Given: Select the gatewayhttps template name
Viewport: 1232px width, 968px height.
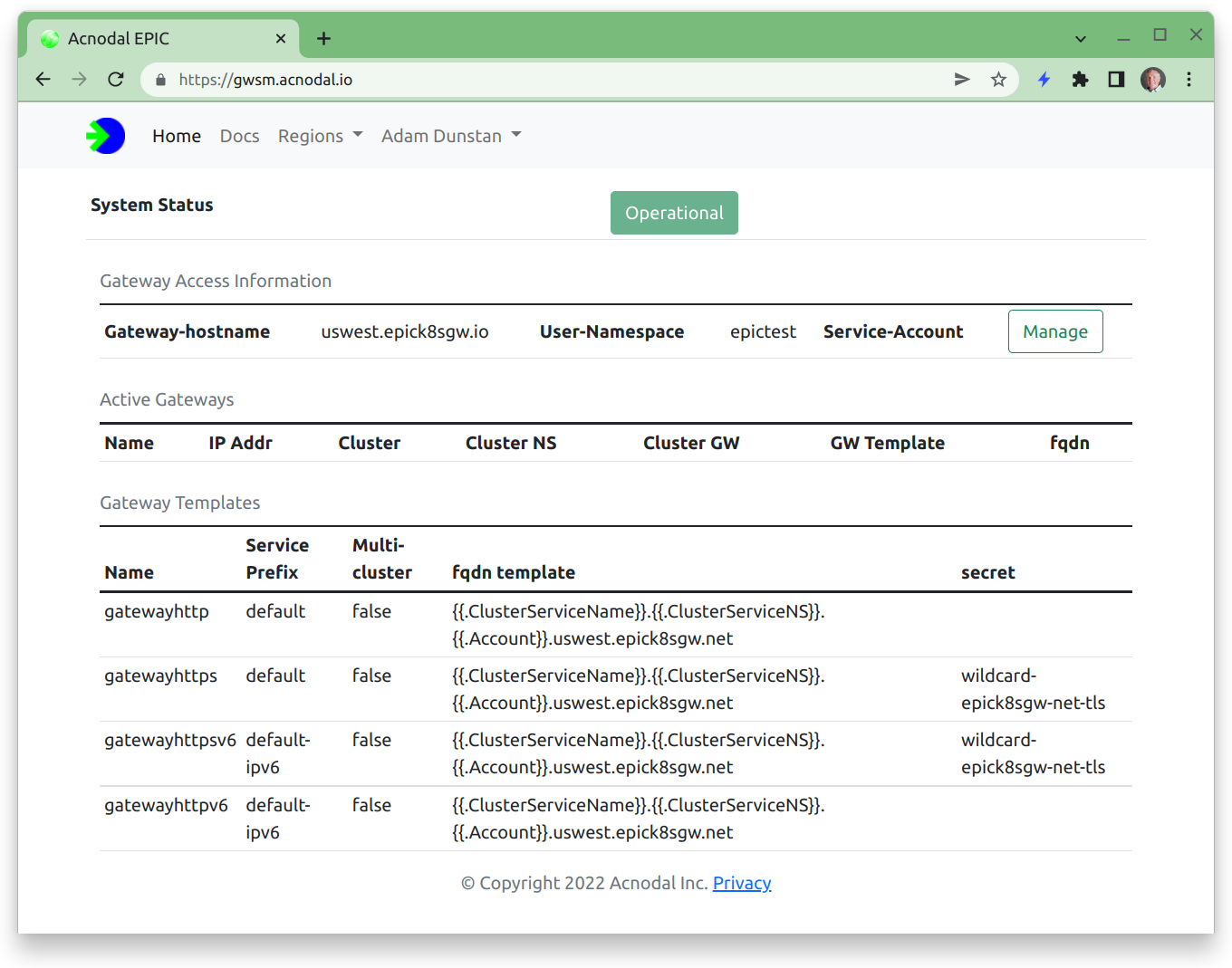Looking at the screenshot, I should (x=160, y=676).
